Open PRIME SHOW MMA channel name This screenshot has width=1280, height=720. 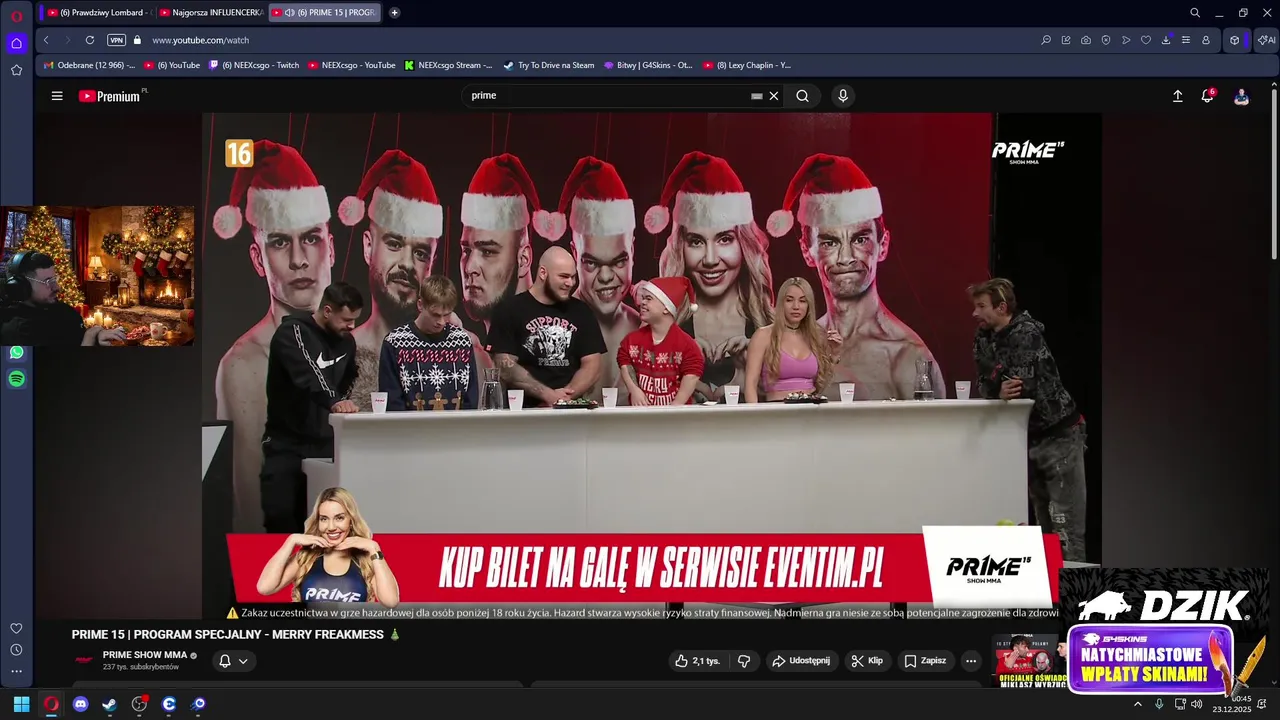(145, 655)
